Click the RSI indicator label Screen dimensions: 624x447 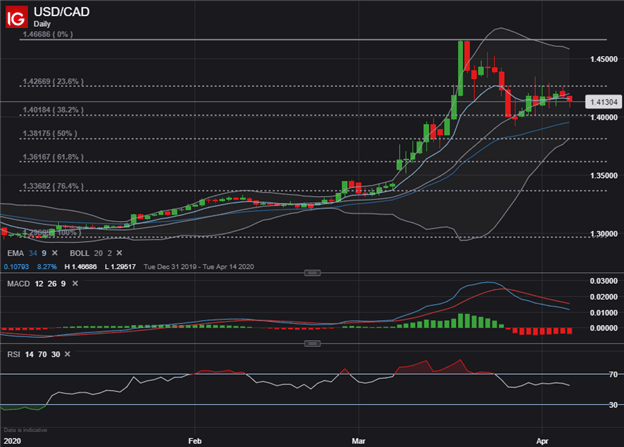[14, 354]
